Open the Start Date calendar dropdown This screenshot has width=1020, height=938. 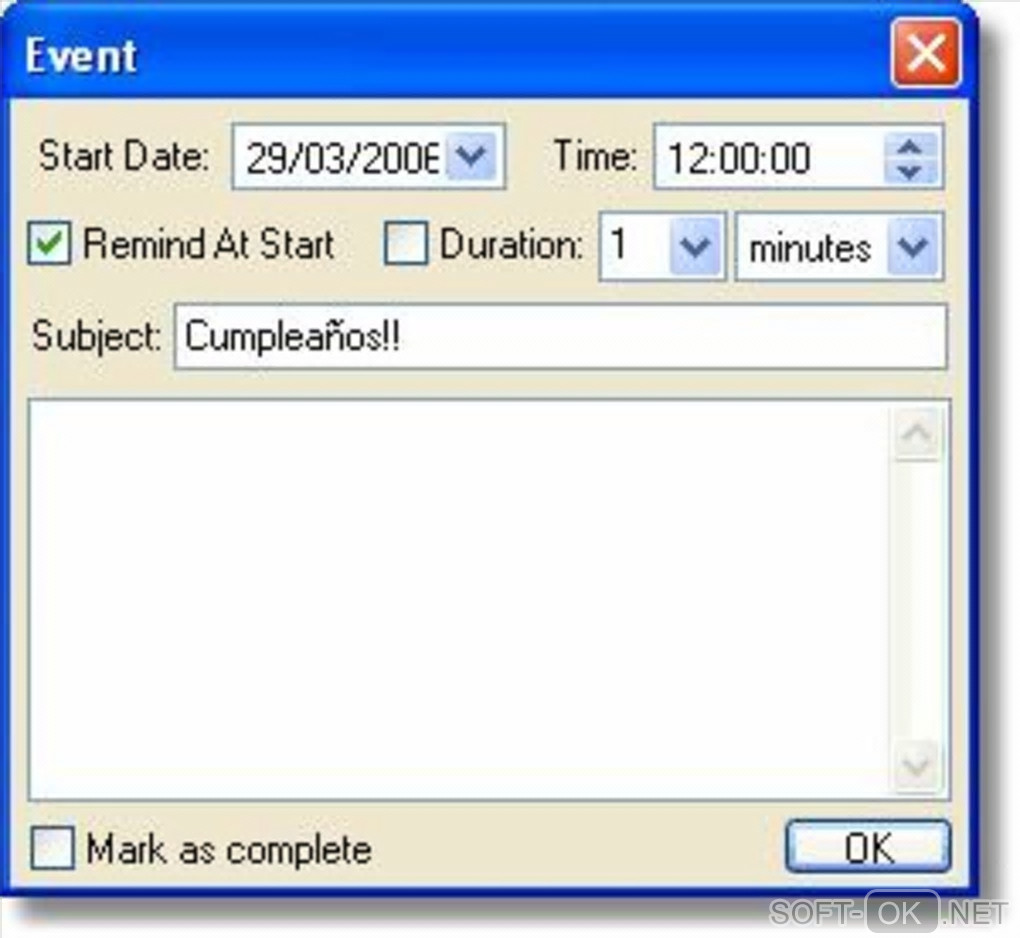coord(473,156)
